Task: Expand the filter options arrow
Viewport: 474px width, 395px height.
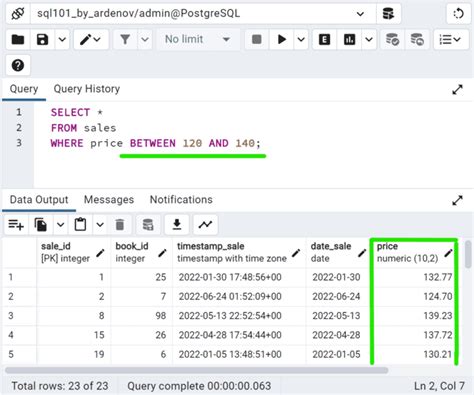Action: pos(145,40)
